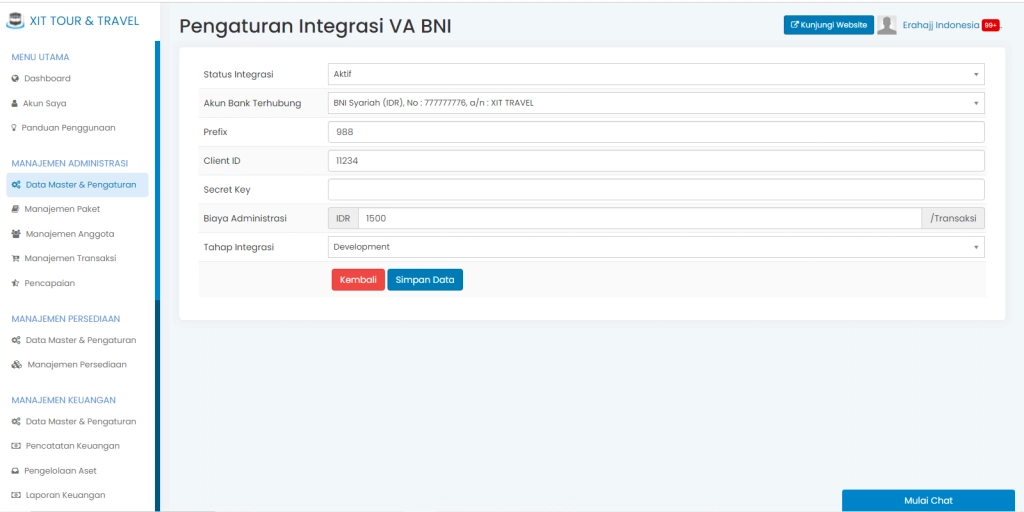This screenshot has height=512, width=1024.
Task: Focus the Secret Key input field
Action: 655,190
